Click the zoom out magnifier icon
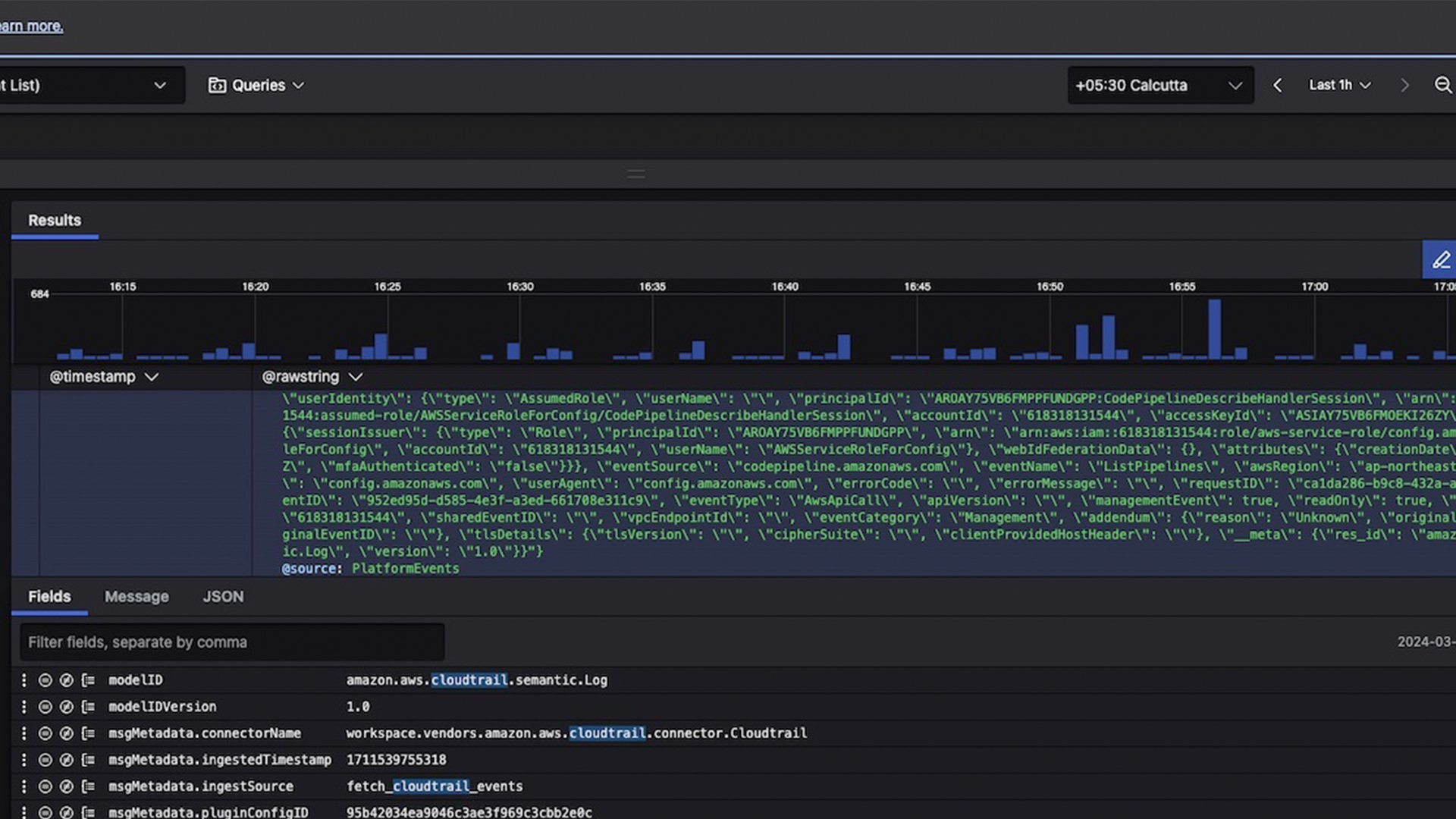1456x819 pixels. pos(1442,85)
